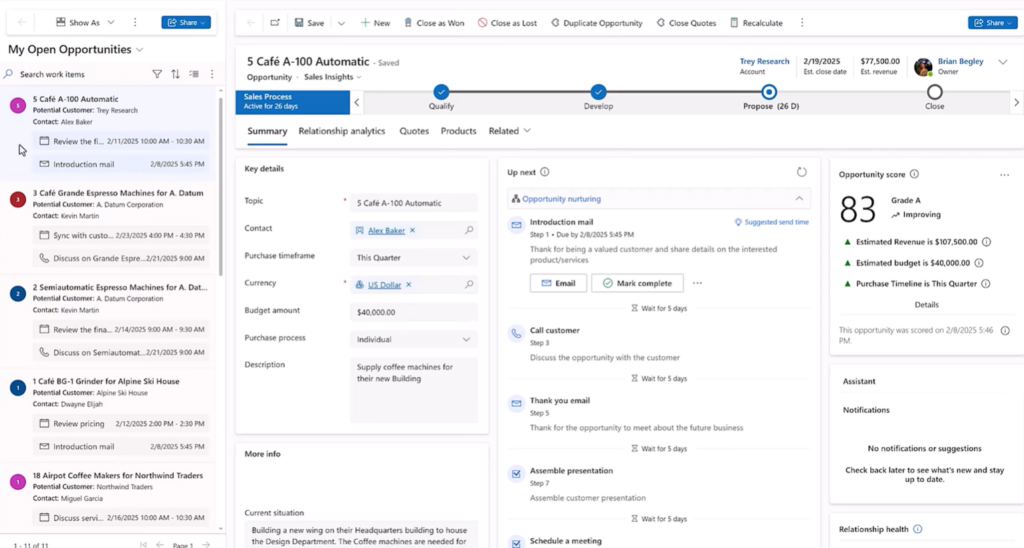The image size is (1024, 548).
Task: Click the Details link in Opportunity score
Action: 926,305
